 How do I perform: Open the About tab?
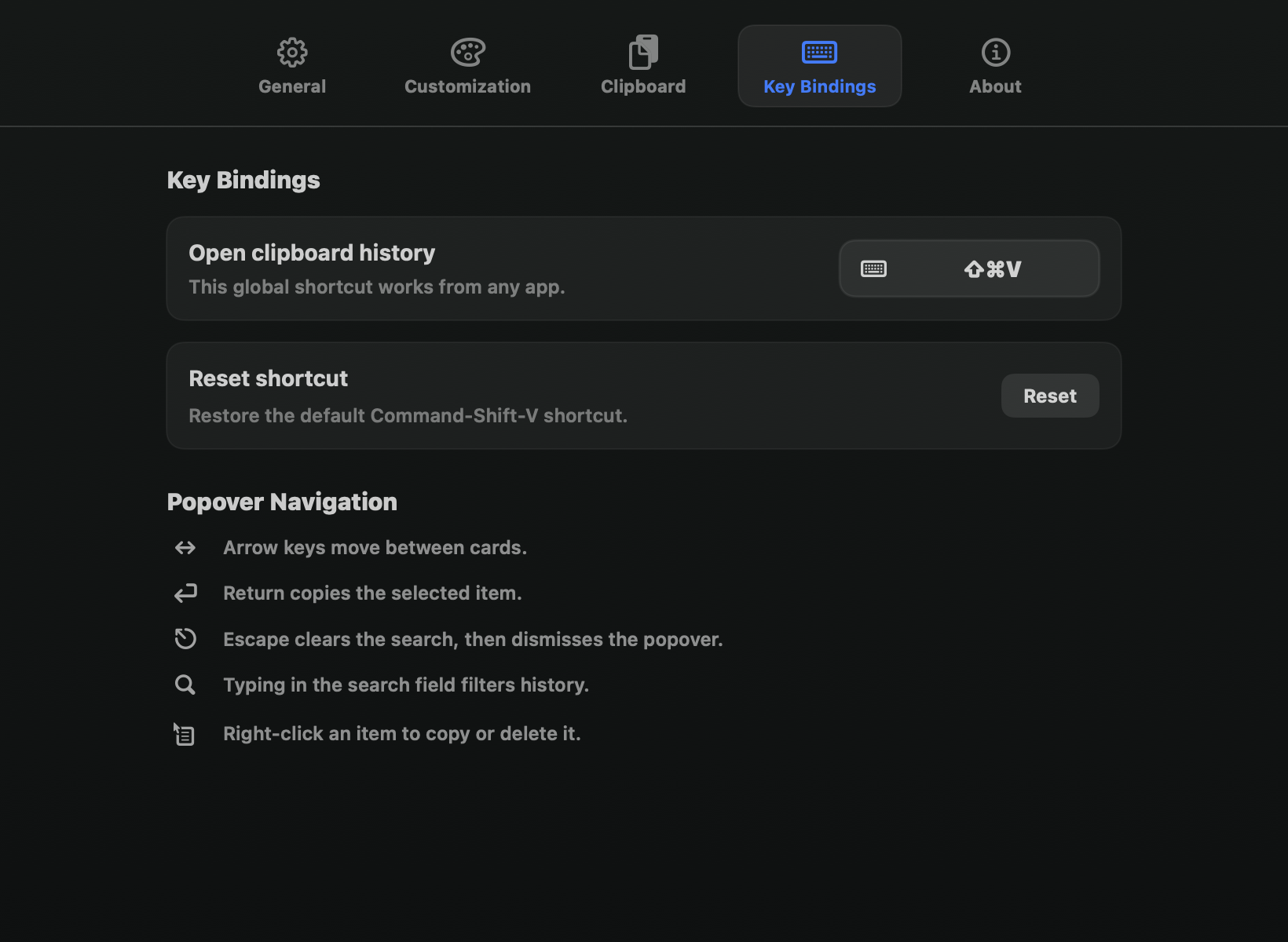click(x=995, y=66)
